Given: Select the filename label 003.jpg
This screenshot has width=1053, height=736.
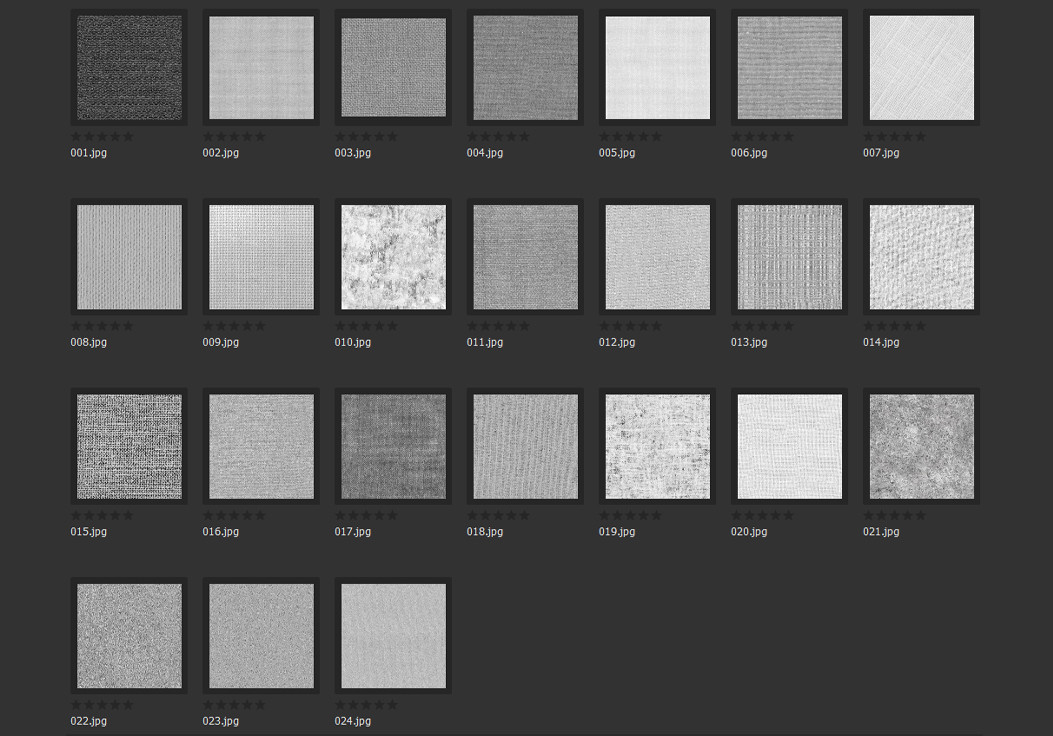Looking at the screenshot, I should click(352, 152).
